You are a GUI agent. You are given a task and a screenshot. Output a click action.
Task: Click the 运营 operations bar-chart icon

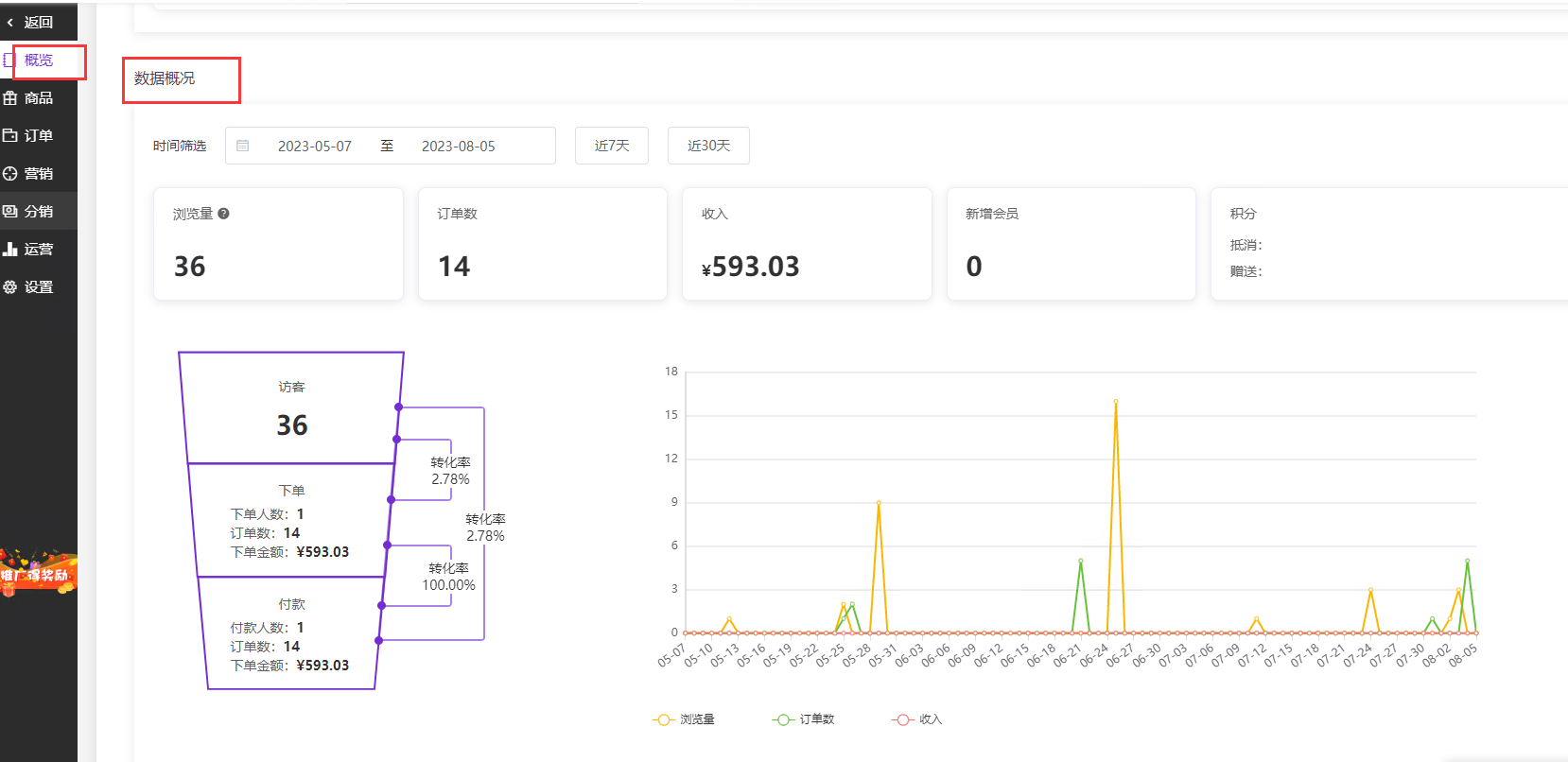click(x=10, y=250)
